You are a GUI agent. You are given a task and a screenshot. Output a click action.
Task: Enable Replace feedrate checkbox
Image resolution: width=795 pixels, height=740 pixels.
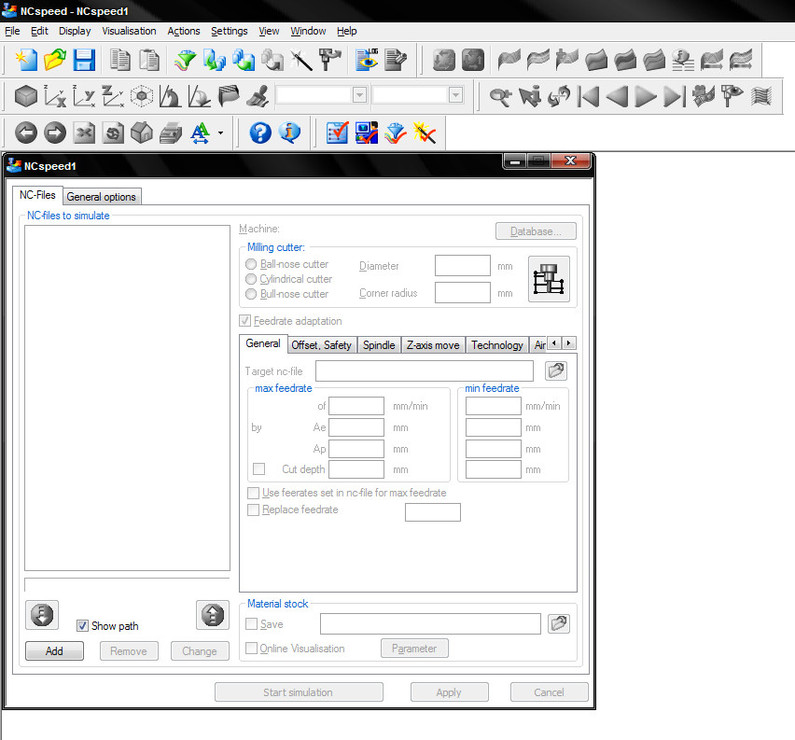click(252, 509)
